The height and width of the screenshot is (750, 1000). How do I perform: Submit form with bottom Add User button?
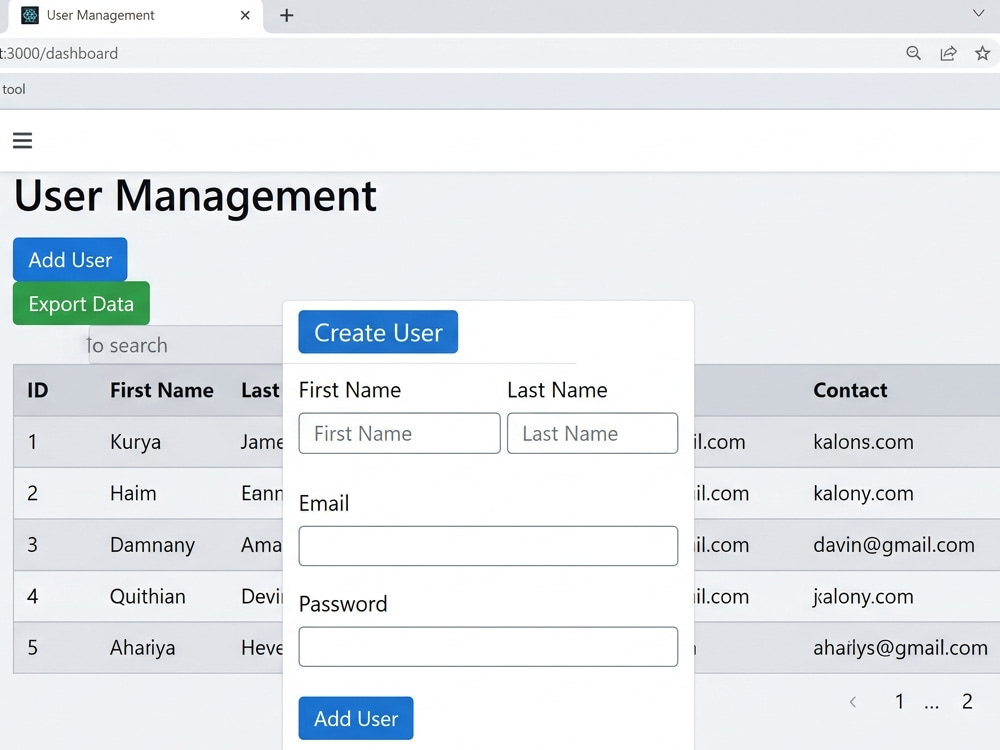(356, 718)
